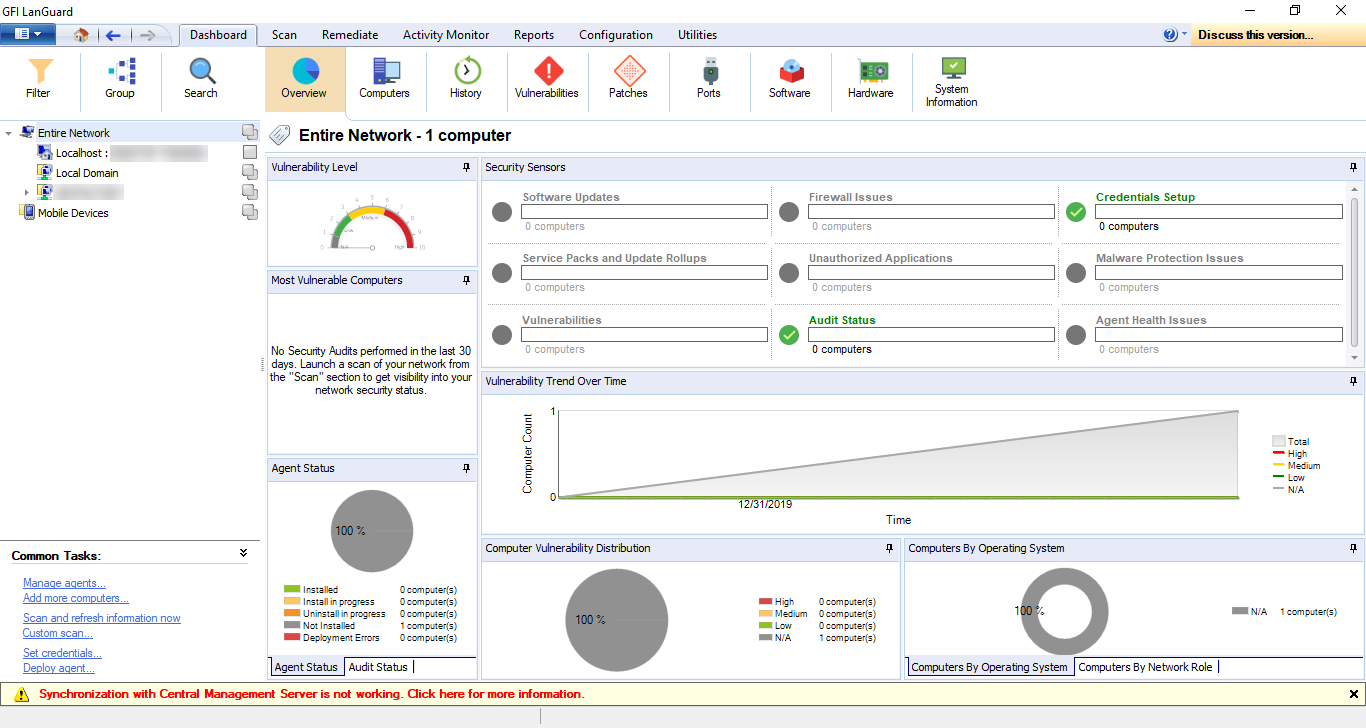
Task: Open the Ports view
Action: pyautogui.click(x=709, y=79)
